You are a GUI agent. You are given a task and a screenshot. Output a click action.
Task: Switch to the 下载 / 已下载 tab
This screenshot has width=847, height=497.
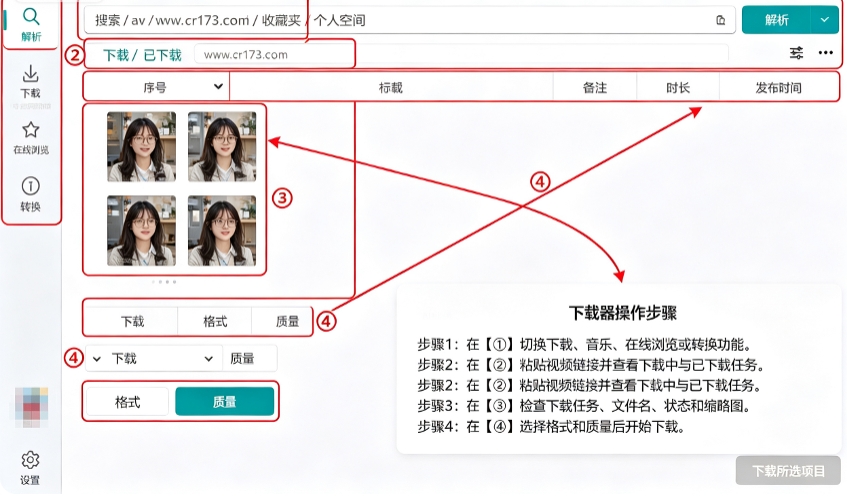[142, 55]
